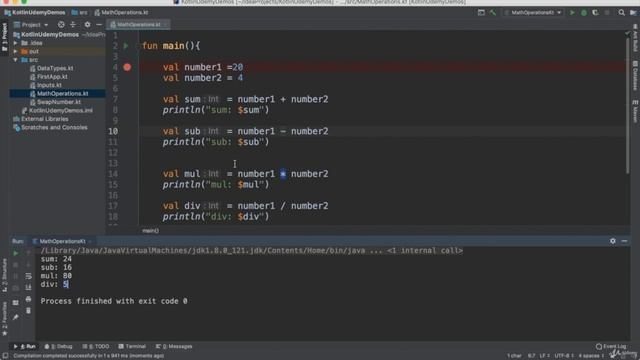The width and height of the screenshot is (640, 360).
Task: Toggle the Favorites side tool window button
Action: pos(4,319)
